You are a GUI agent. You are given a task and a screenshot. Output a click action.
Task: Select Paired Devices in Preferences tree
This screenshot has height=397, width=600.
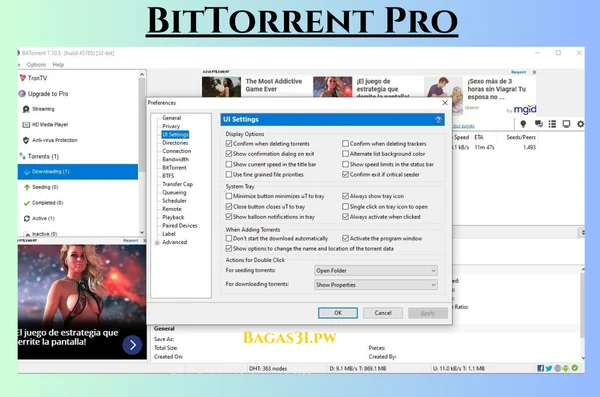click(x=180, y=226)
